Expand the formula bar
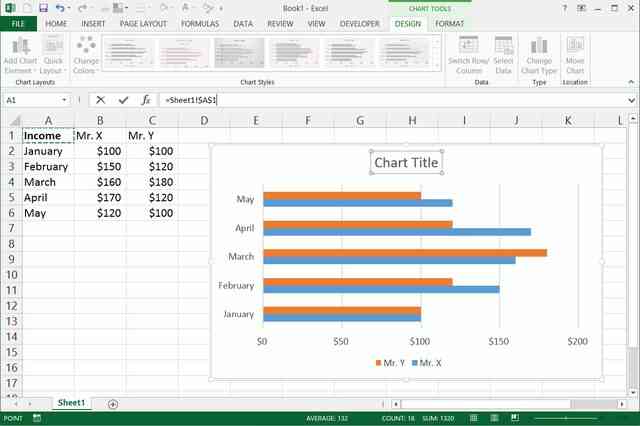This screenshot has width=640, height=426. [x=631, y=100]
